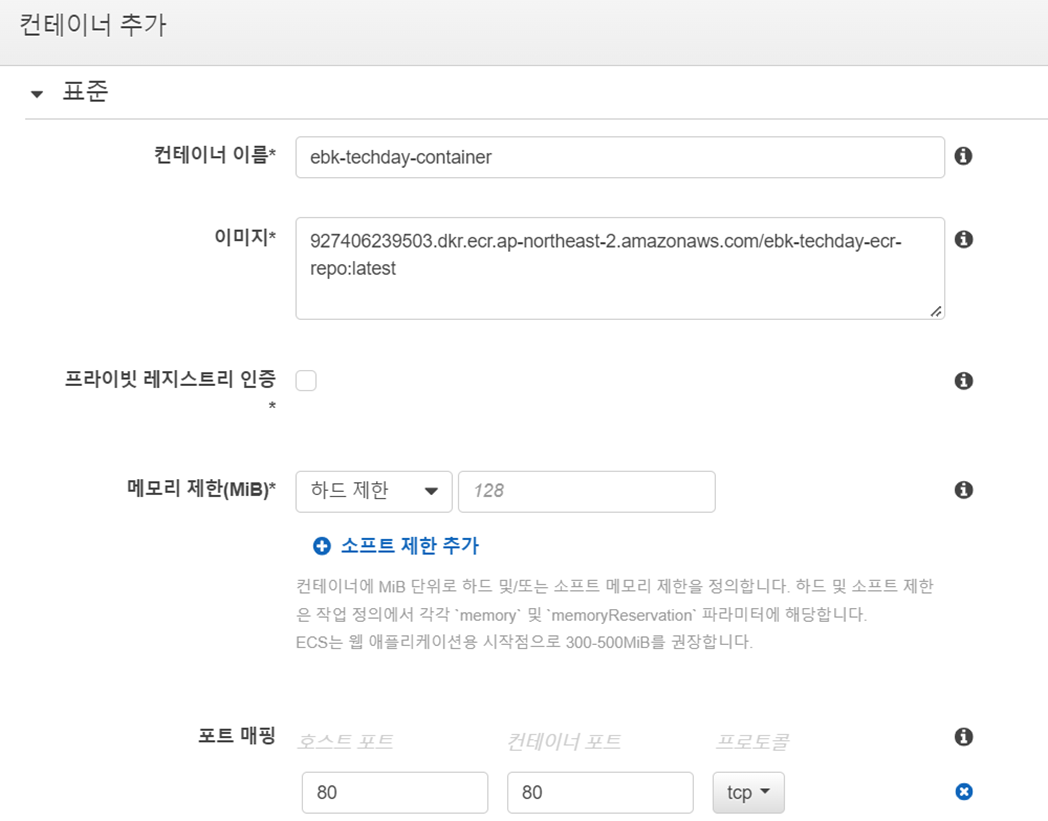Open the tcp protocol dropdown
The height and width of the screenshot is (821, 1048).
[x=748, y=792]
